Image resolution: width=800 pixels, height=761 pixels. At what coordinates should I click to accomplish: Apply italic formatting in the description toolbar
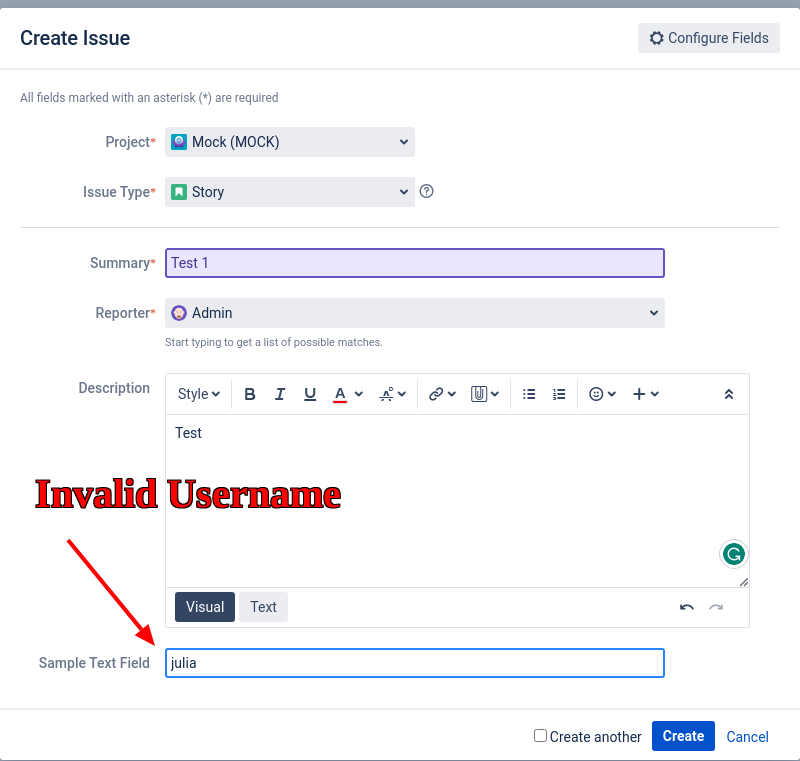click(x=280, y=394)
